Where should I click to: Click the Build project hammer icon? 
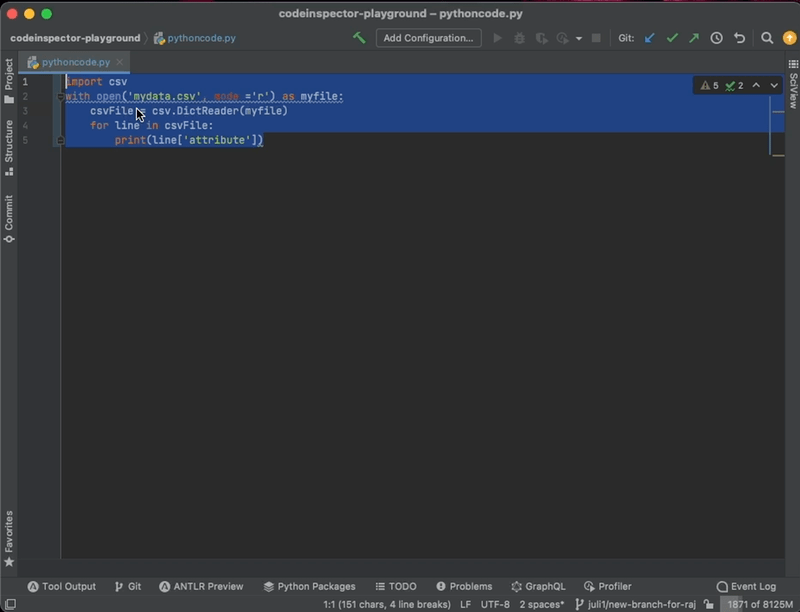[x=359, y=38]
